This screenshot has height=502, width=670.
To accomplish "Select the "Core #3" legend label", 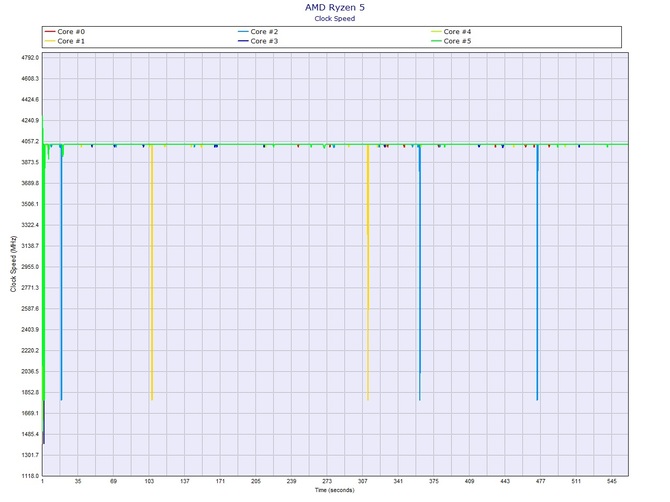I will pos(264,41).
